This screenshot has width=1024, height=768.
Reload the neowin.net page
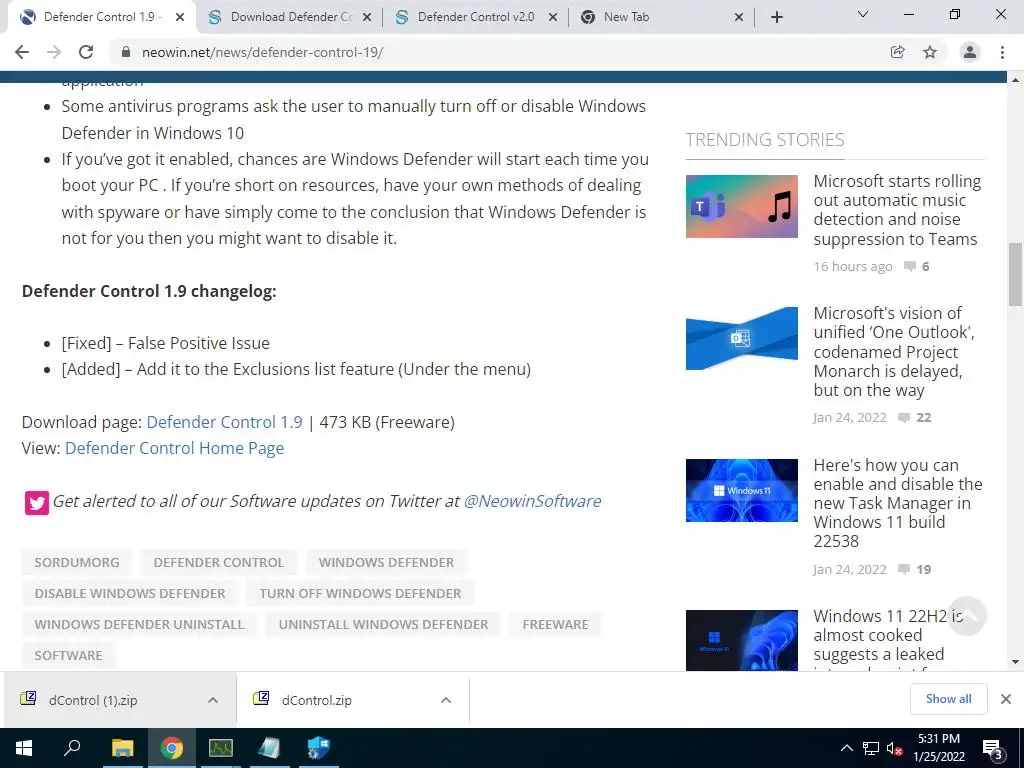(86, 52)
